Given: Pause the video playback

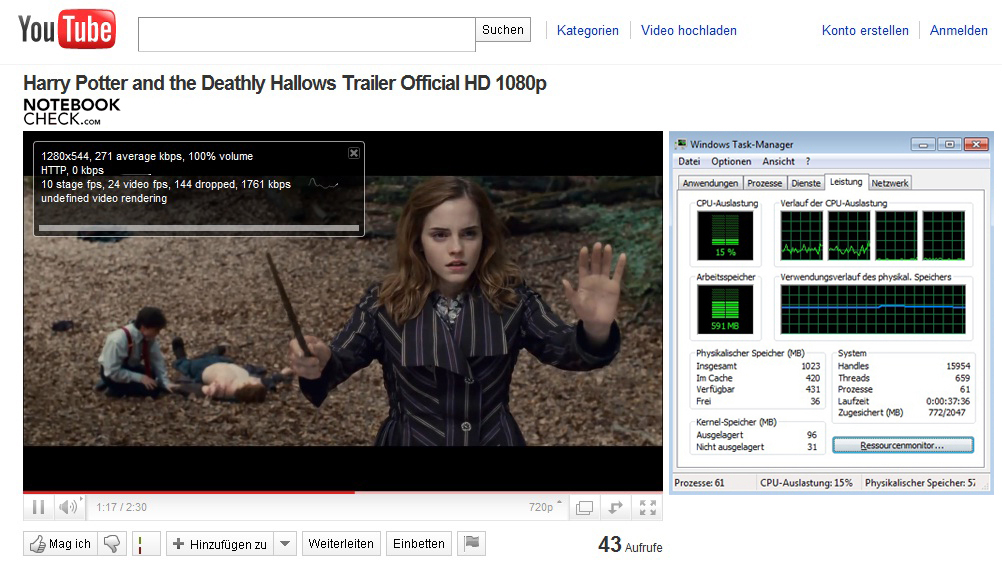Looking at the screenshot, I should click(x=38, y=507).
